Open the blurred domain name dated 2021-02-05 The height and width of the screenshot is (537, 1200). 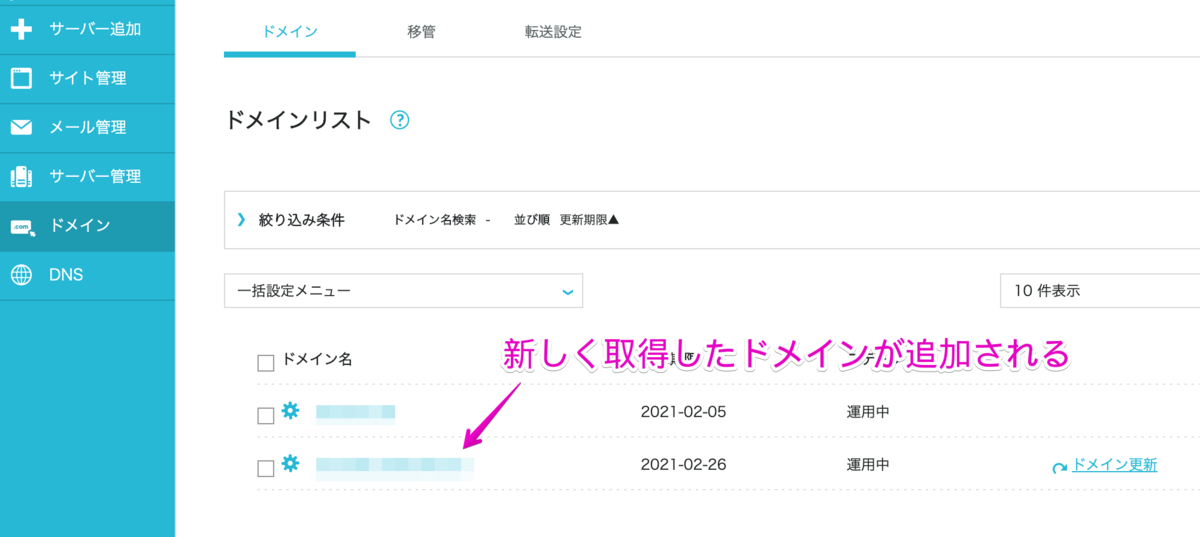(x=355, y=412)
